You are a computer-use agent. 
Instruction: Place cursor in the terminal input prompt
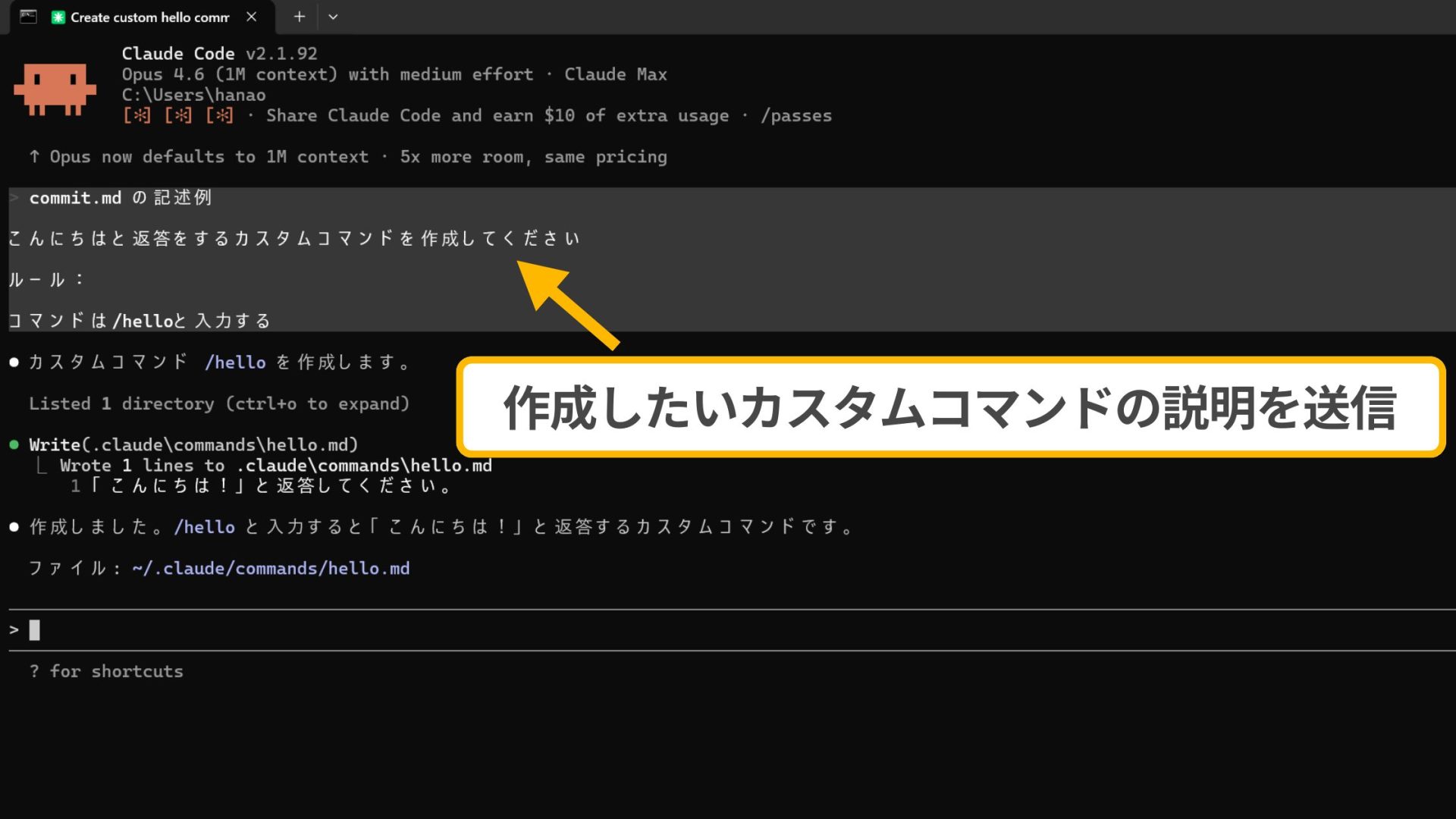[34, 629]
